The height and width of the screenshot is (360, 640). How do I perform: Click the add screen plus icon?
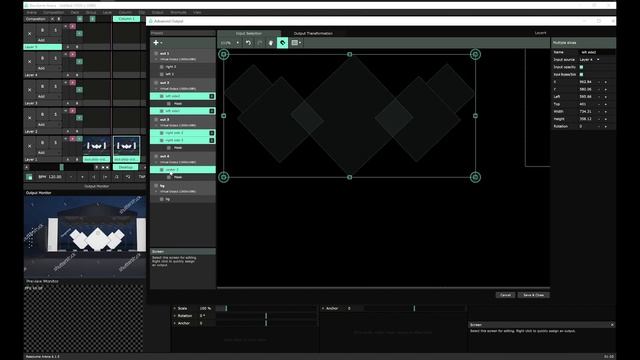pos(156,42)
